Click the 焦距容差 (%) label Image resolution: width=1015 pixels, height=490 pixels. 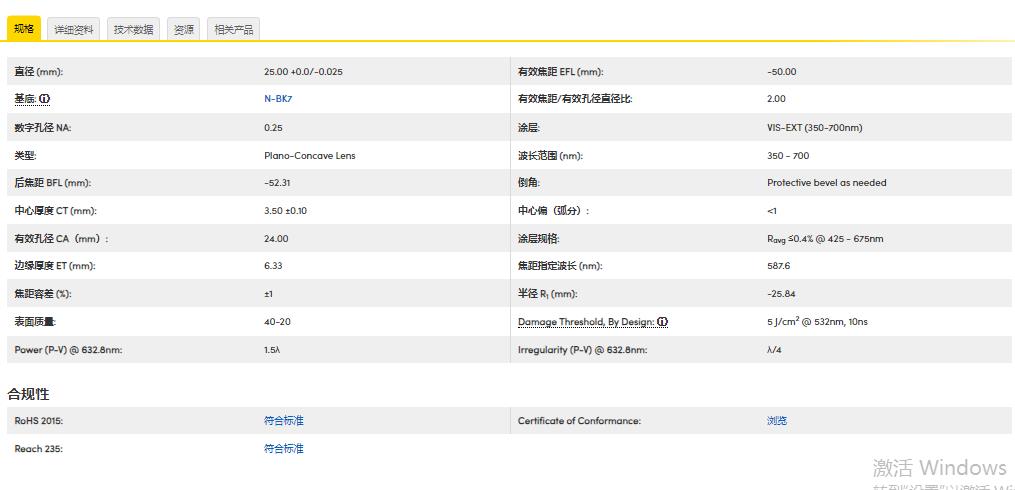pos(43,294)
